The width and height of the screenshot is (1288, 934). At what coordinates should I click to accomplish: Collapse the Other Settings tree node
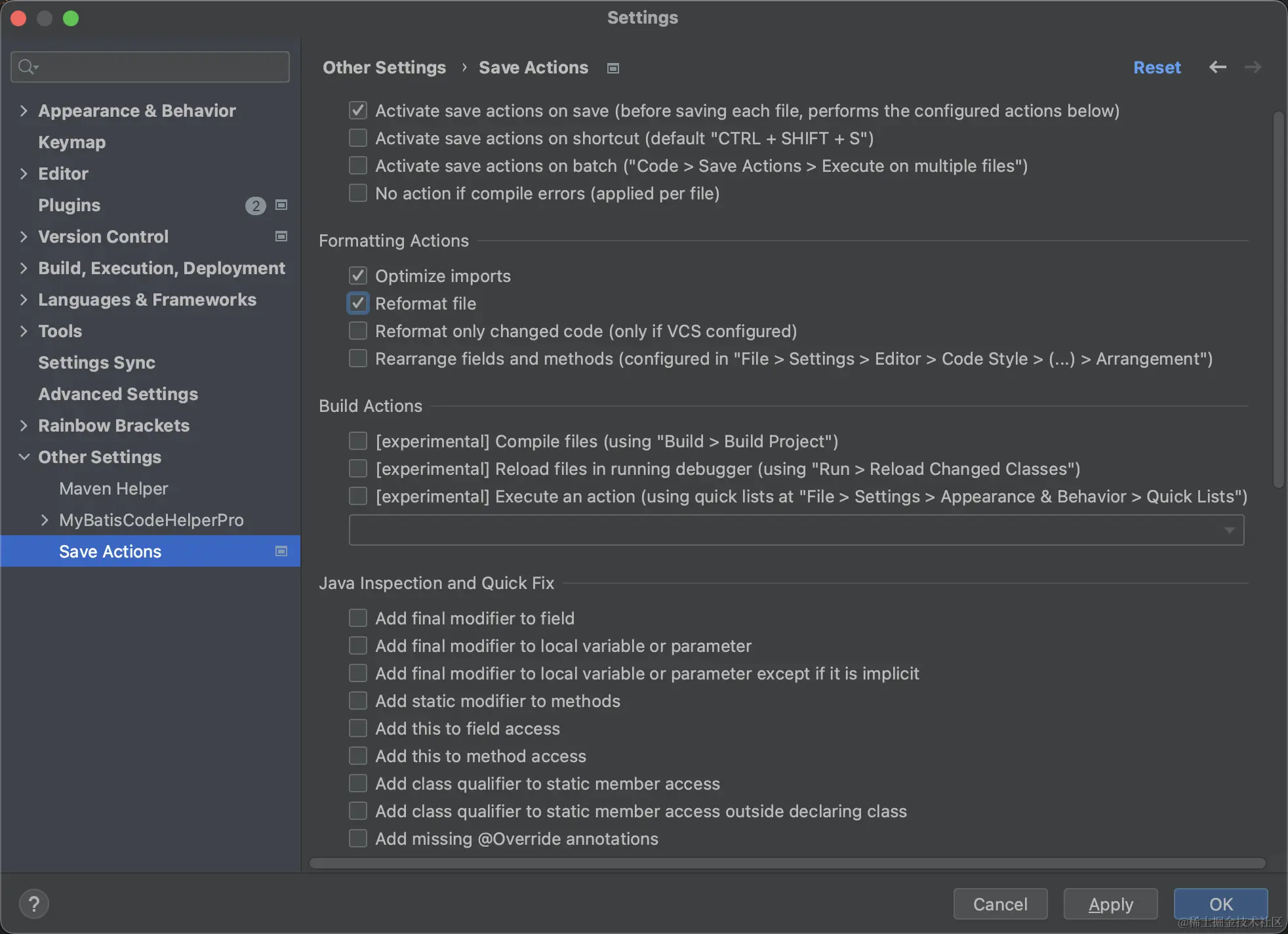tap(24, 457)
